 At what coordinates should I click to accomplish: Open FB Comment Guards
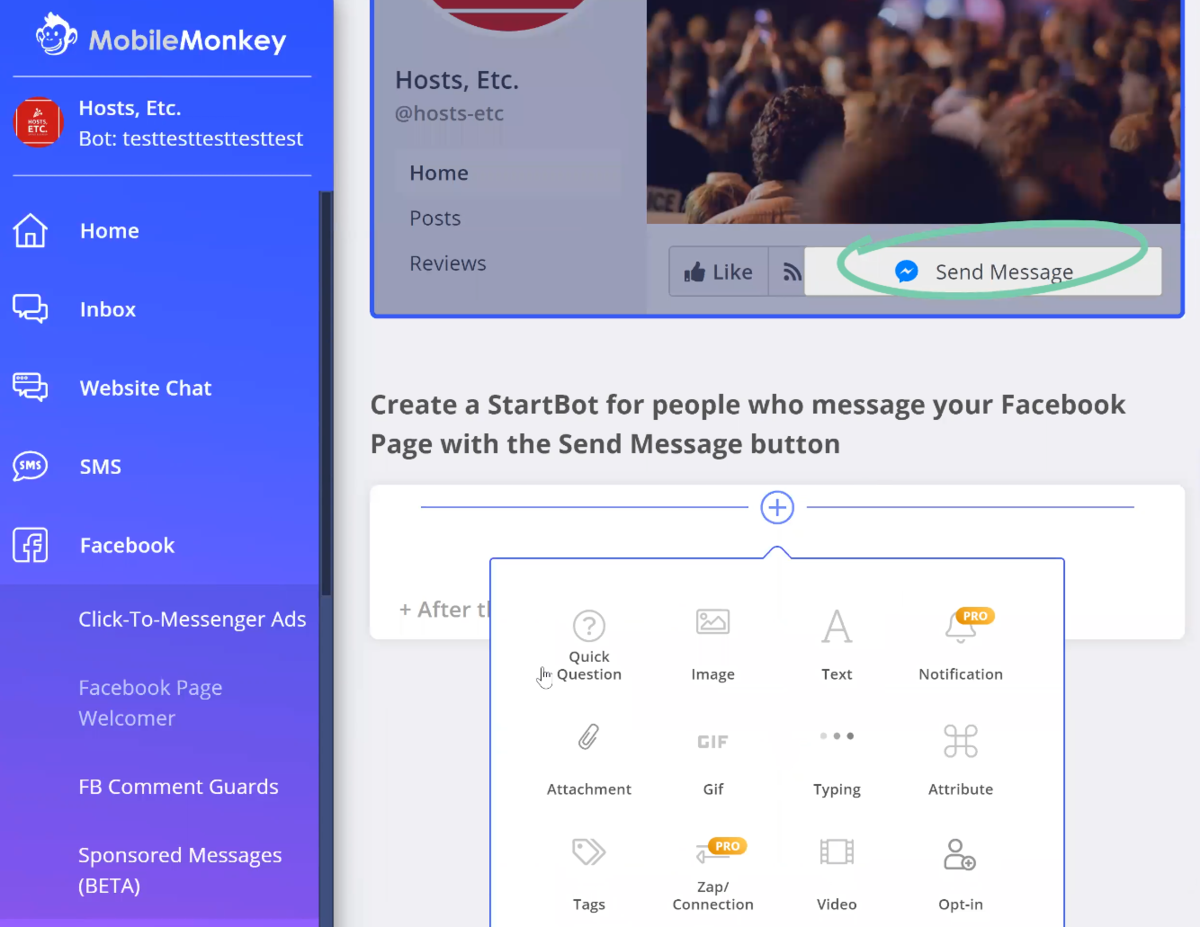click(x=178, y=787)
